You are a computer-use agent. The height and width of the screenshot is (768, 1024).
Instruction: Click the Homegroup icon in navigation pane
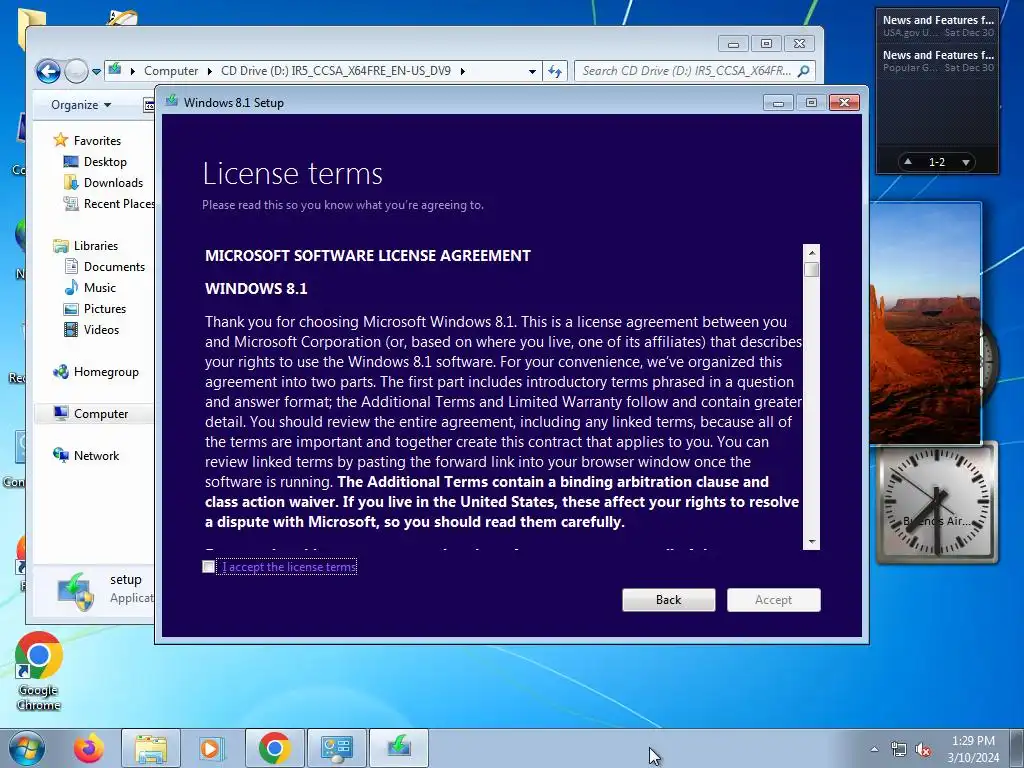pos(61,372)
